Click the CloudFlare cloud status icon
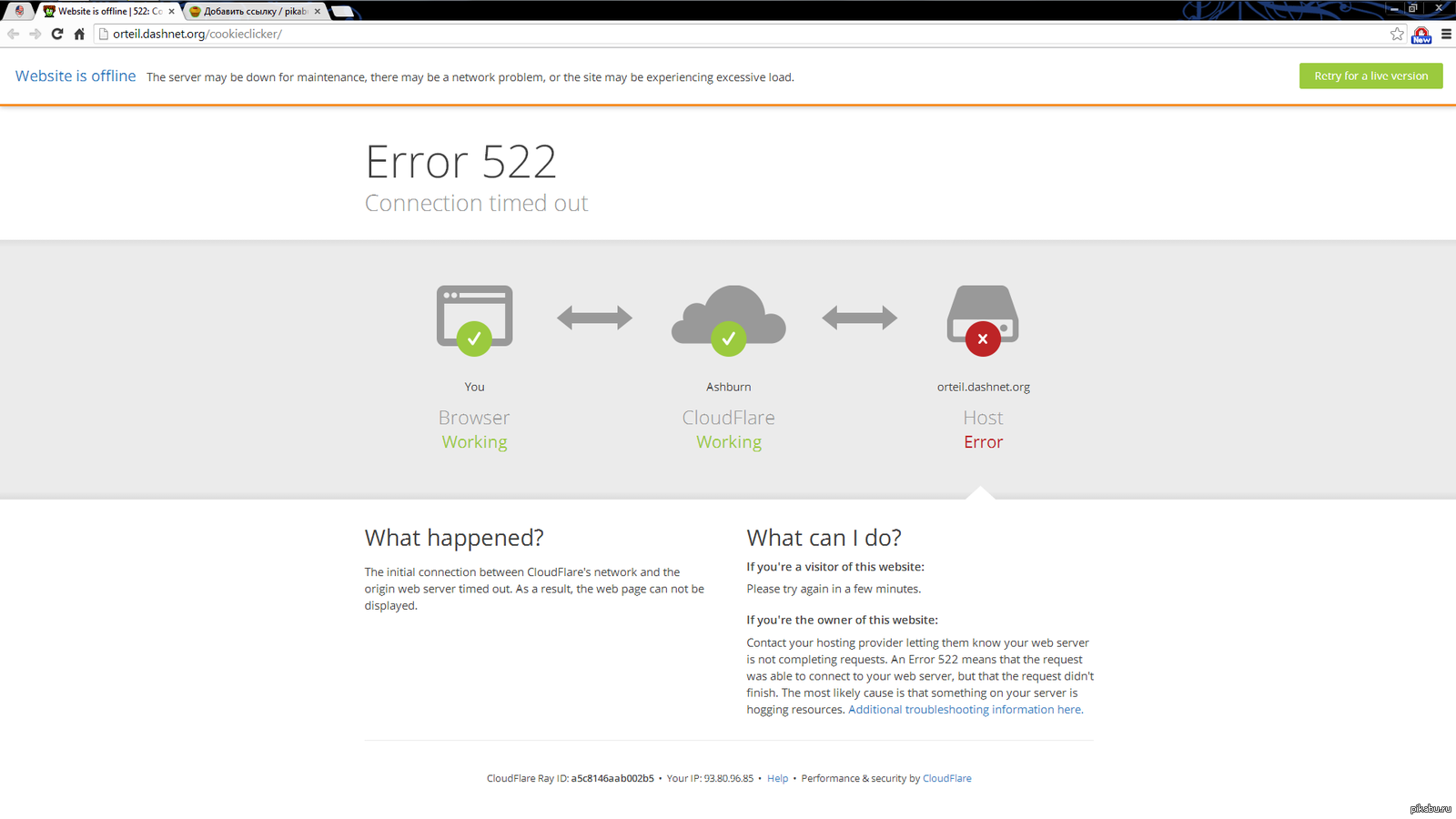Image resolution: width=1456 pixels, height=819 pixels. pos(729,320)
